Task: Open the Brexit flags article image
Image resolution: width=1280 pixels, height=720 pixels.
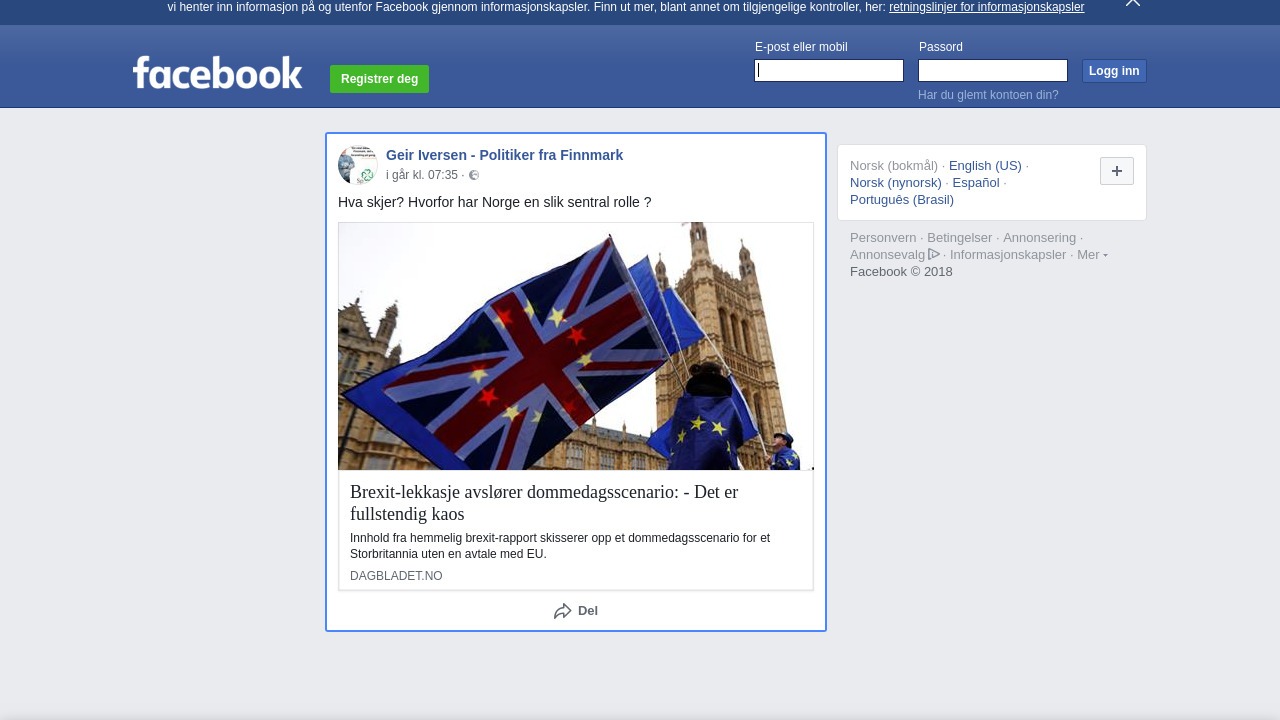Action: [x=576, y=346]
